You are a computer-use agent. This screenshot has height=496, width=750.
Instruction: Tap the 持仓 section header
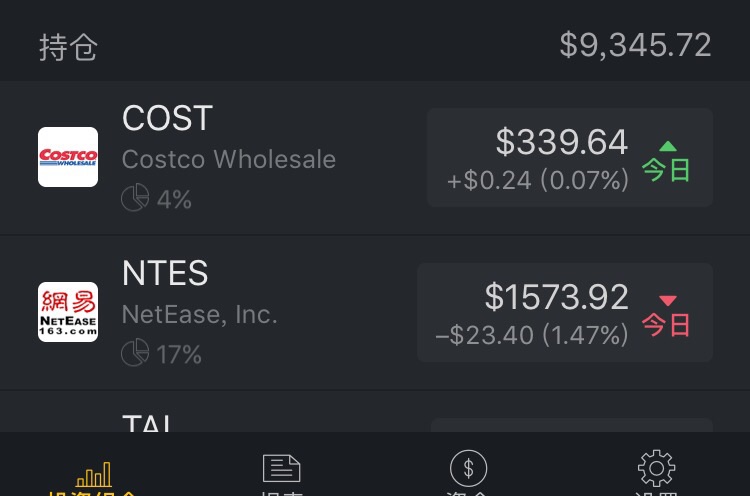click(x=68, y=47)
